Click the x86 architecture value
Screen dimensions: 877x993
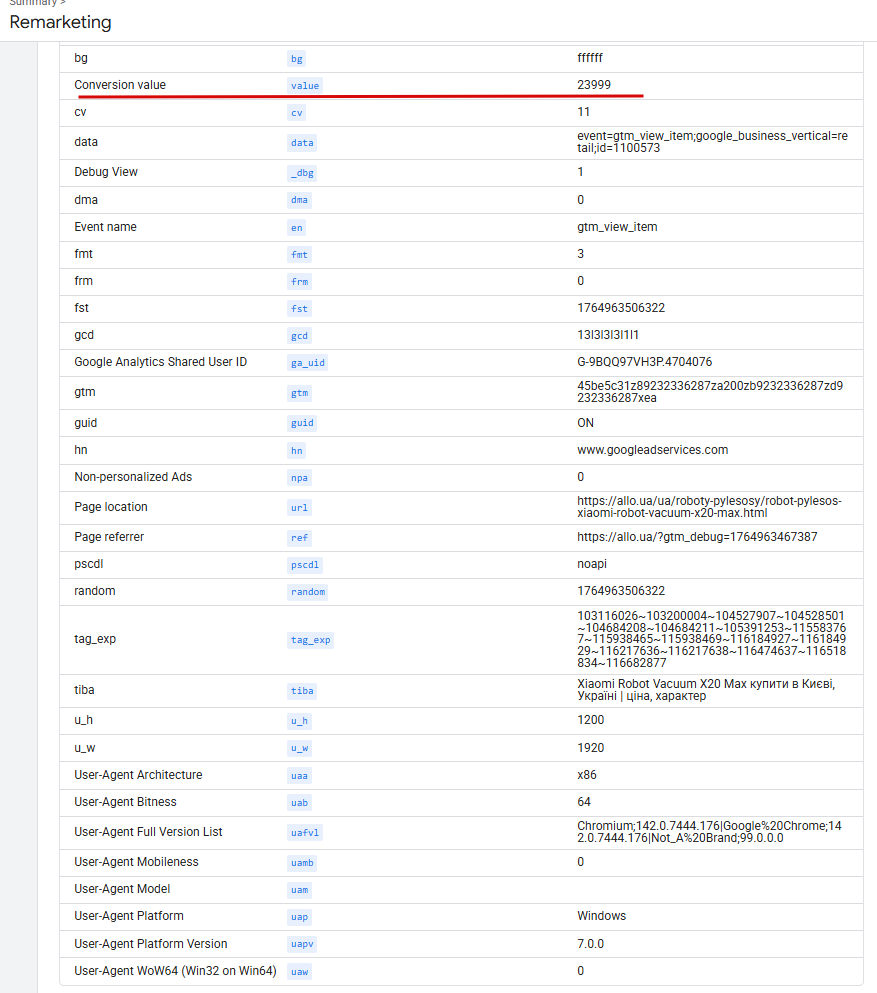coord(586,775)
